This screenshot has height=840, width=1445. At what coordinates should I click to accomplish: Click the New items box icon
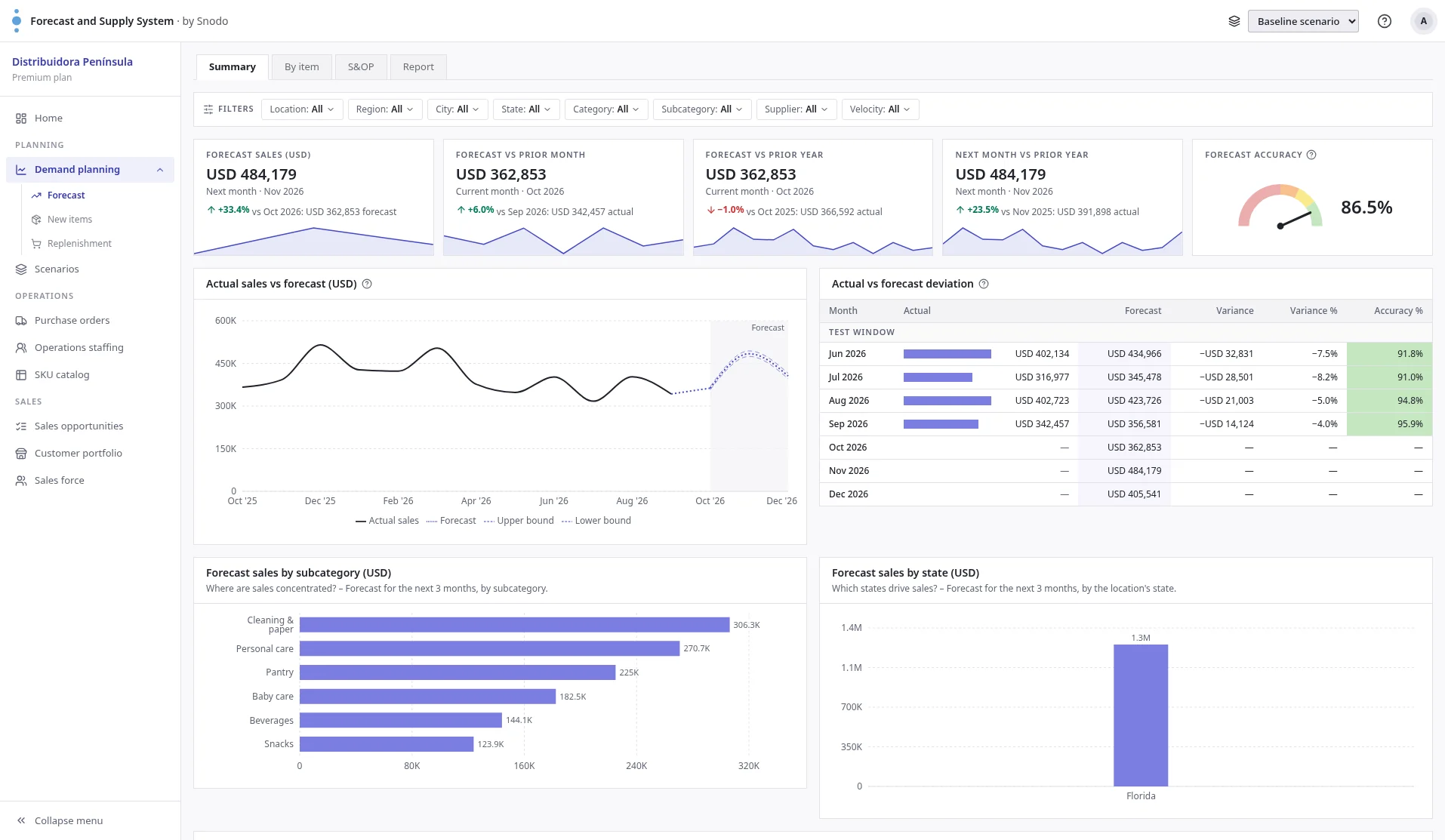(36, 220)
